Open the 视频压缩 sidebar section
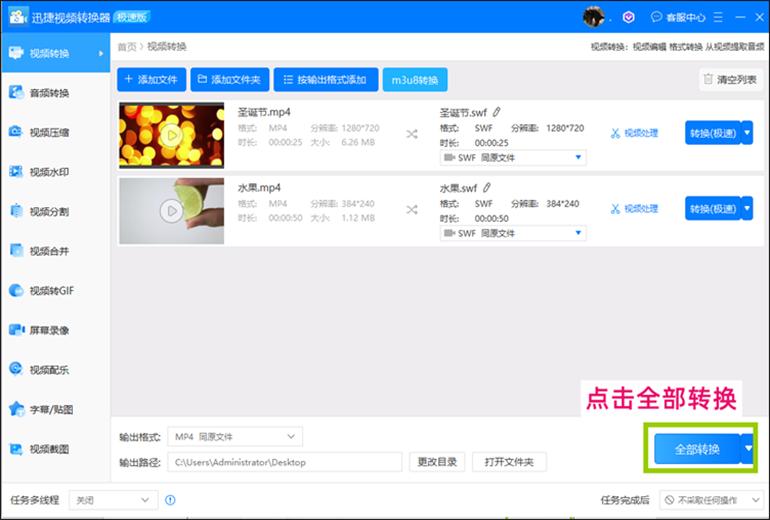The height and width of the screenshot is (520, 770). point(55,132)
